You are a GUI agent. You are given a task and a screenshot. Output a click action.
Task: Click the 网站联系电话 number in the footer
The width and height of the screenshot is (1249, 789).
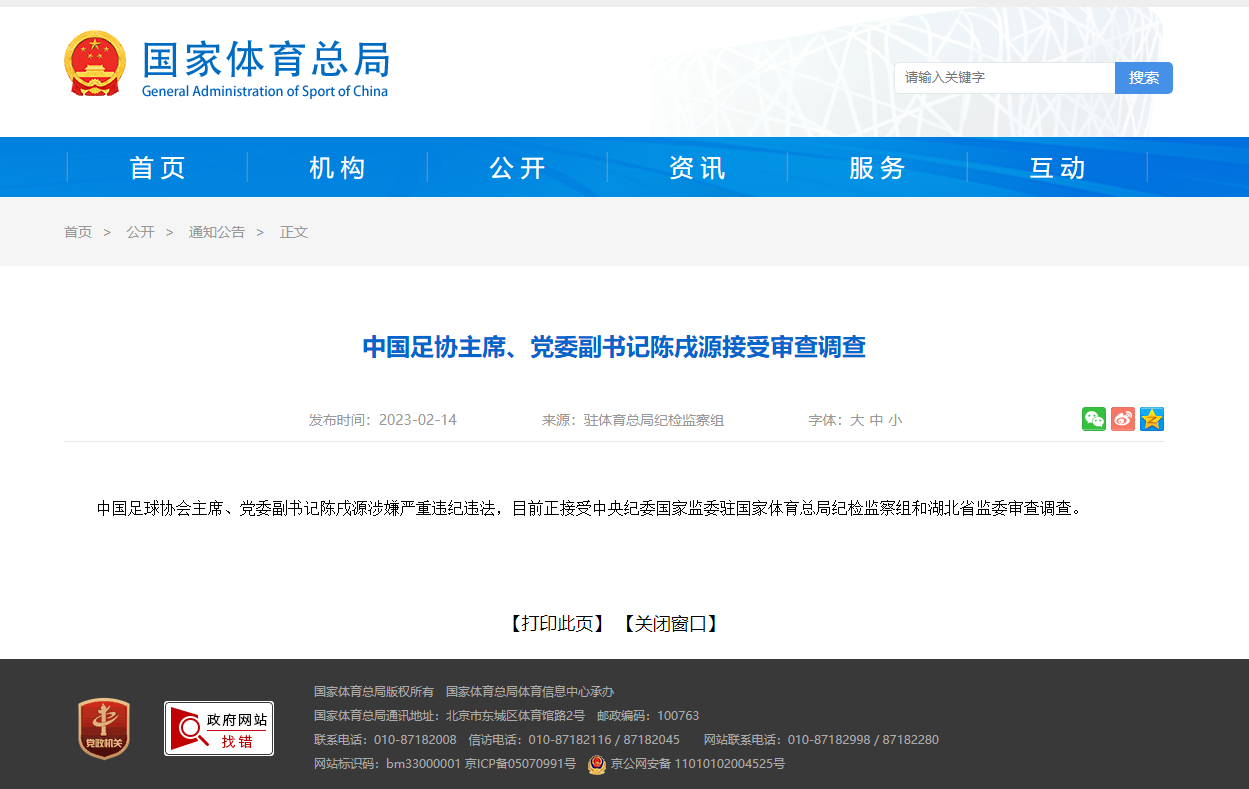(821, 740)
